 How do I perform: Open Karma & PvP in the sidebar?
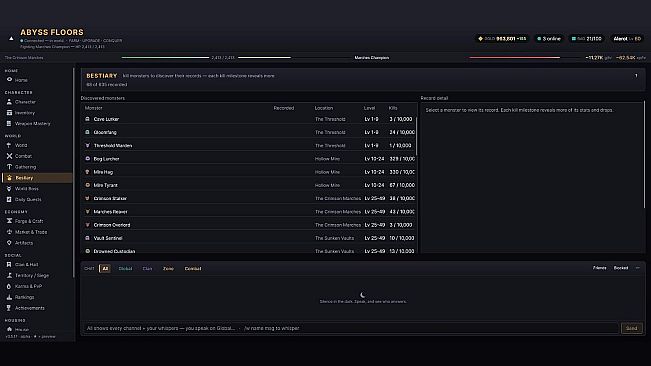tap(37, 286)
